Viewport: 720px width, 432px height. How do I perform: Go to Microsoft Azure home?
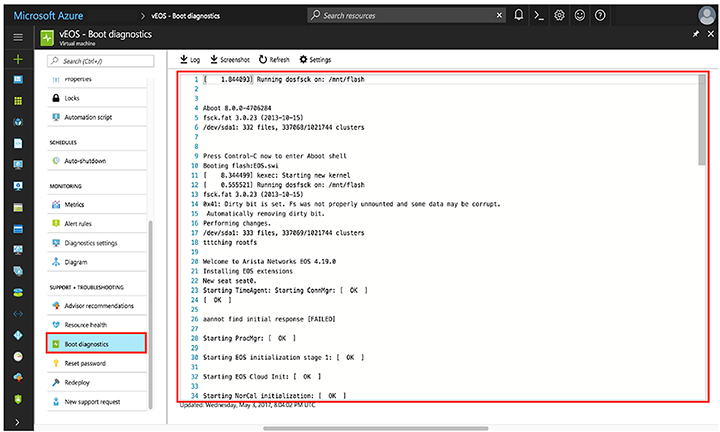[x=48, y=16]
